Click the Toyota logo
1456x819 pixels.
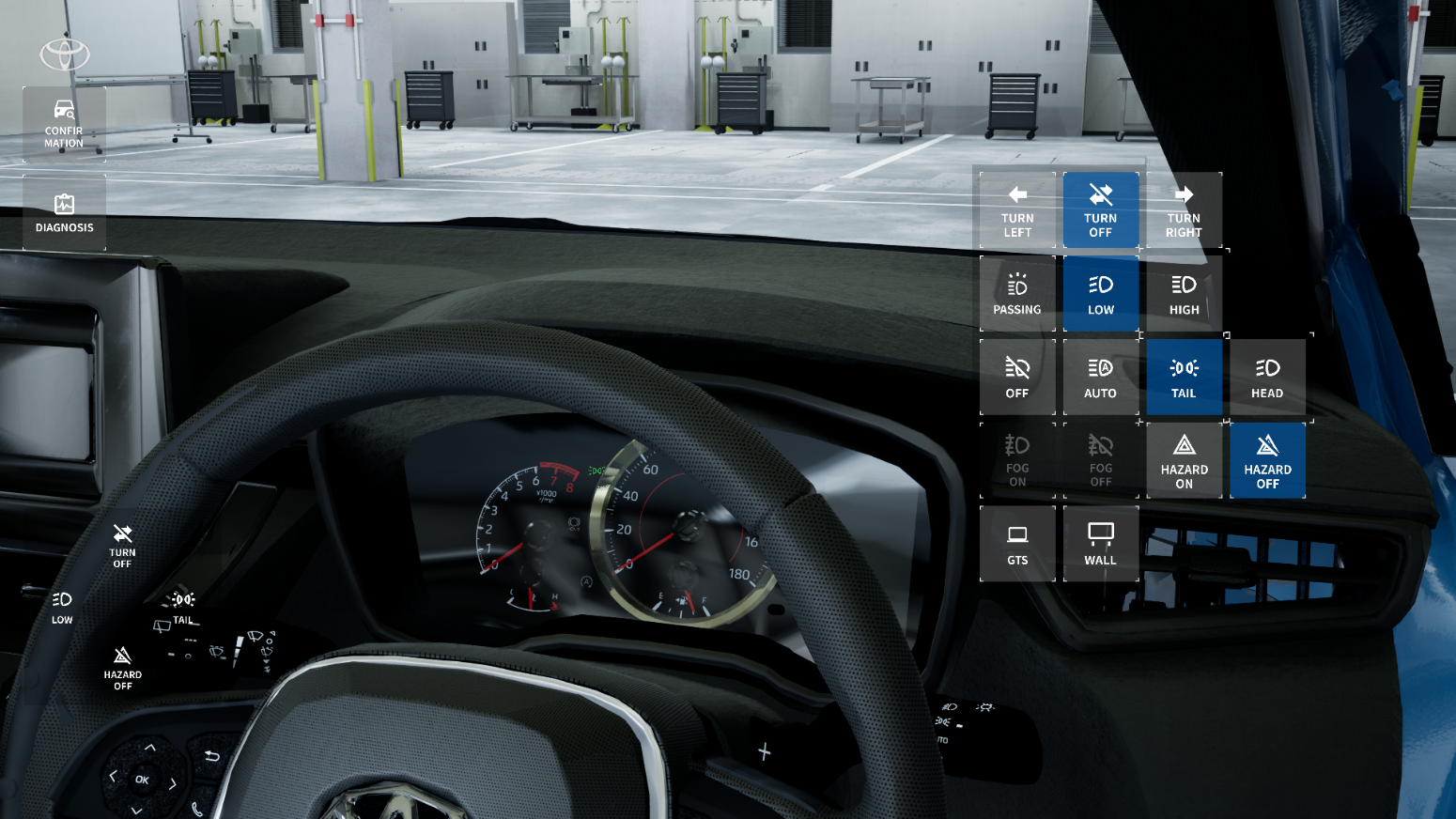pyautogui.click(x=64, y=54)
